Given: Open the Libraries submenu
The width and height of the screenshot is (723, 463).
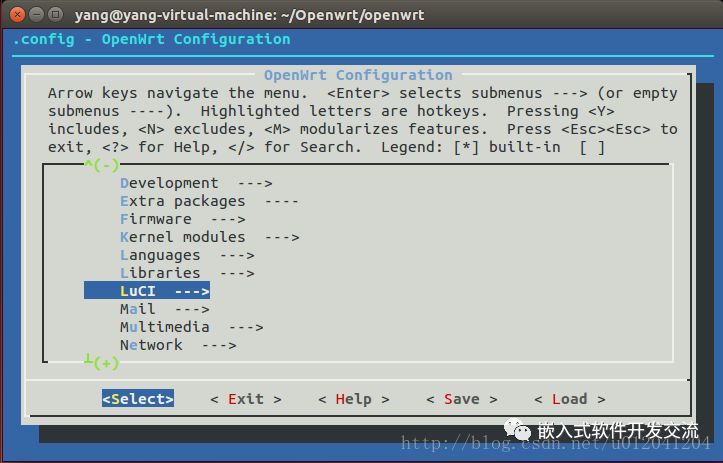Looking at the screenshot, I should pyautogui.click(x=187, y=273).
